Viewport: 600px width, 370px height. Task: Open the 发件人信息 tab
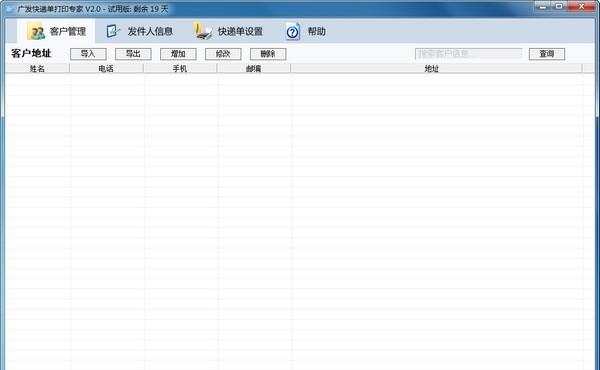click(140, 31)
